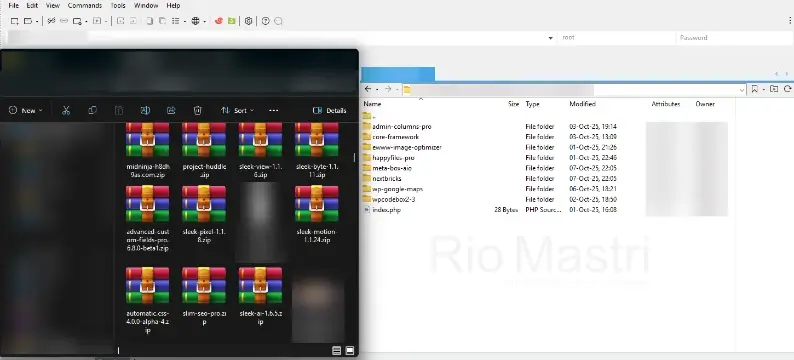Click the Rename icon in Explorer
Screen dimensions: 794x360
145,110
